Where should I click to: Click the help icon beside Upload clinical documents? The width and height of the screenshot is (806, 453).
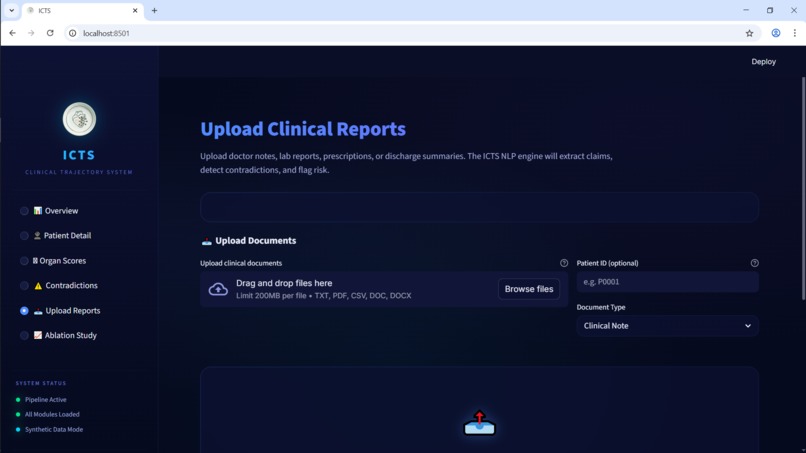point(564,263)
